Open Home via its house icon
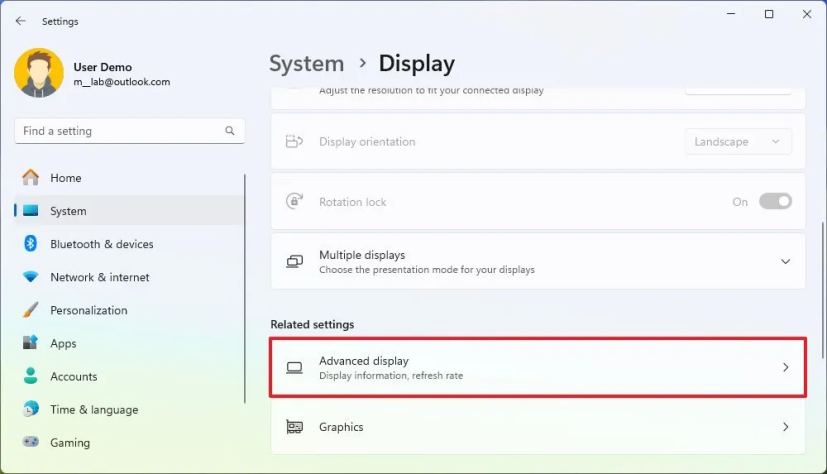Viewport: 827px width, 474px height. (x=31, y=177)
